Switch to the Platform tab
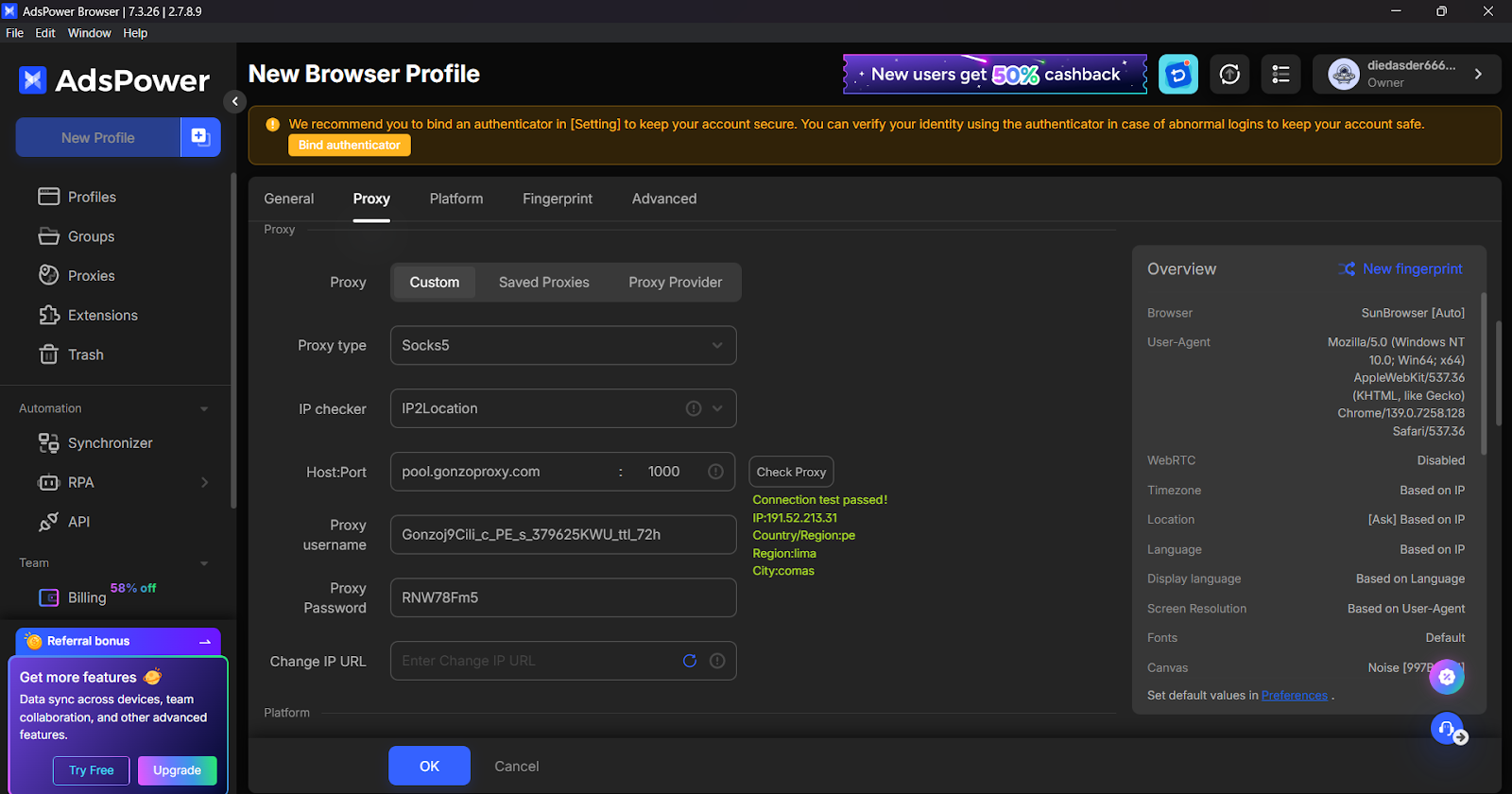 [x=456, y=198]
